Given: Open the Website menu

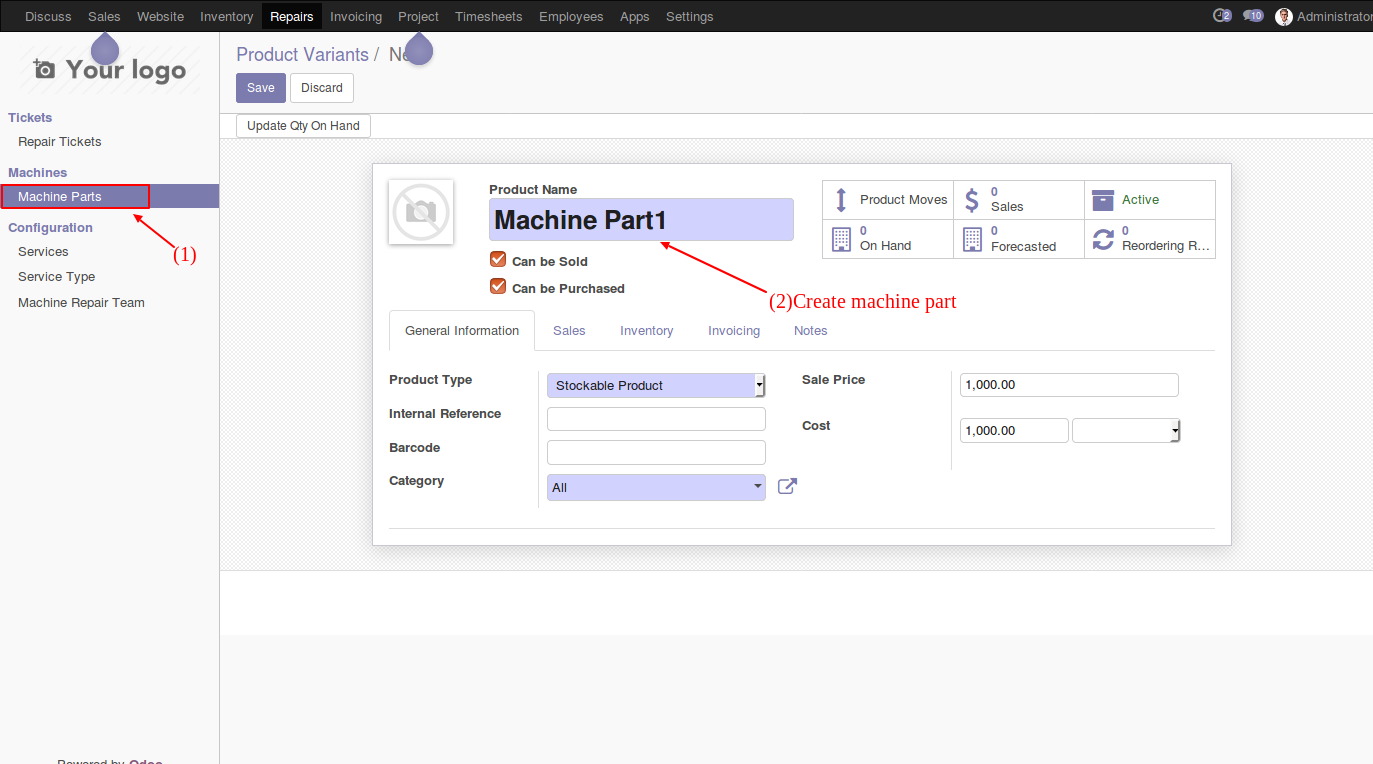Looking at the screenshot, I should point(160,16).
